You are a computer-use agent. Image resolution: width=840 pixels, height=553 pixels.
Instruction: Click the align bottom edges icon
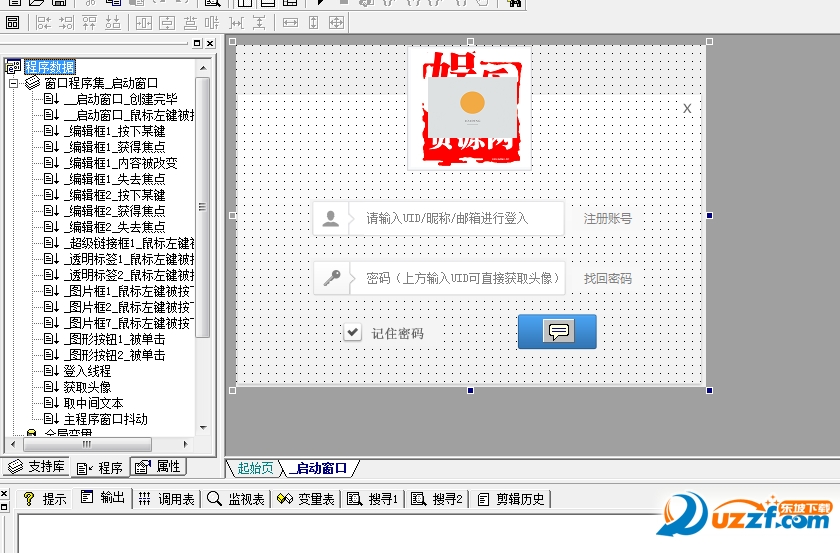tap(112, 23)
